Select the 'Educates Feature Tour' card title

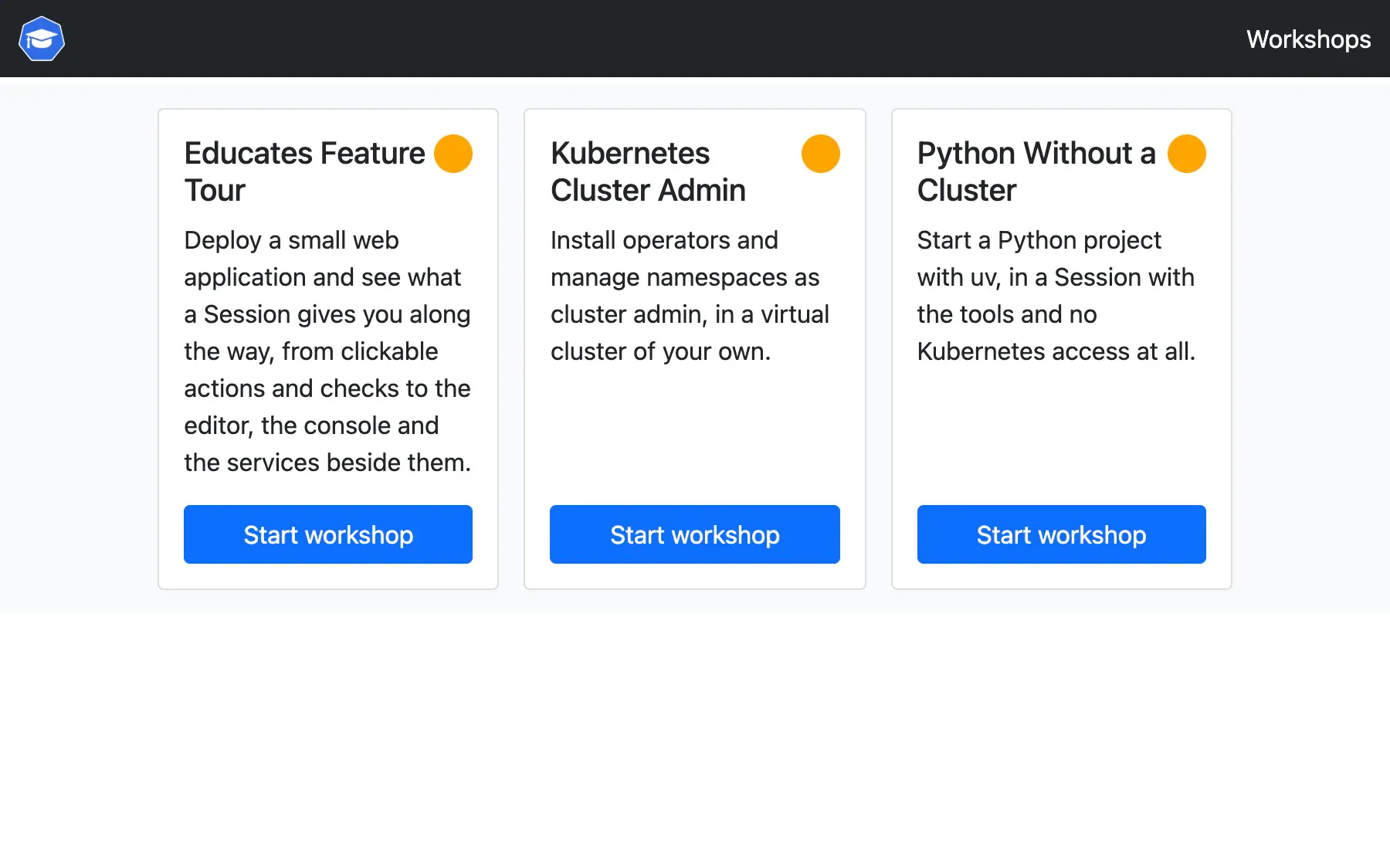[305, 171]
